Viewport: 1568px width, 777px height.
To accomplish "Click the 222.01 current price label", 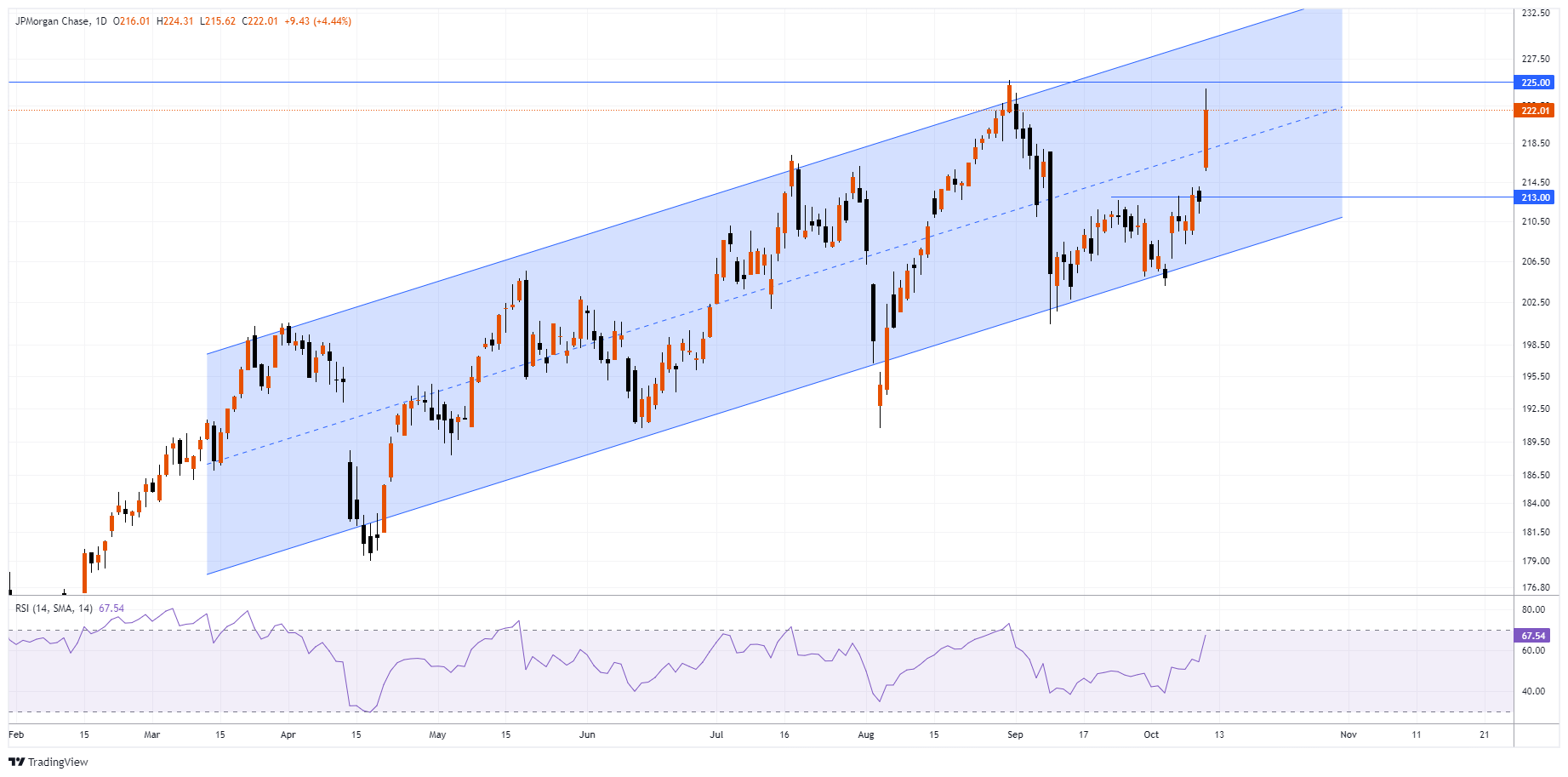I will tap(1536, 111).
